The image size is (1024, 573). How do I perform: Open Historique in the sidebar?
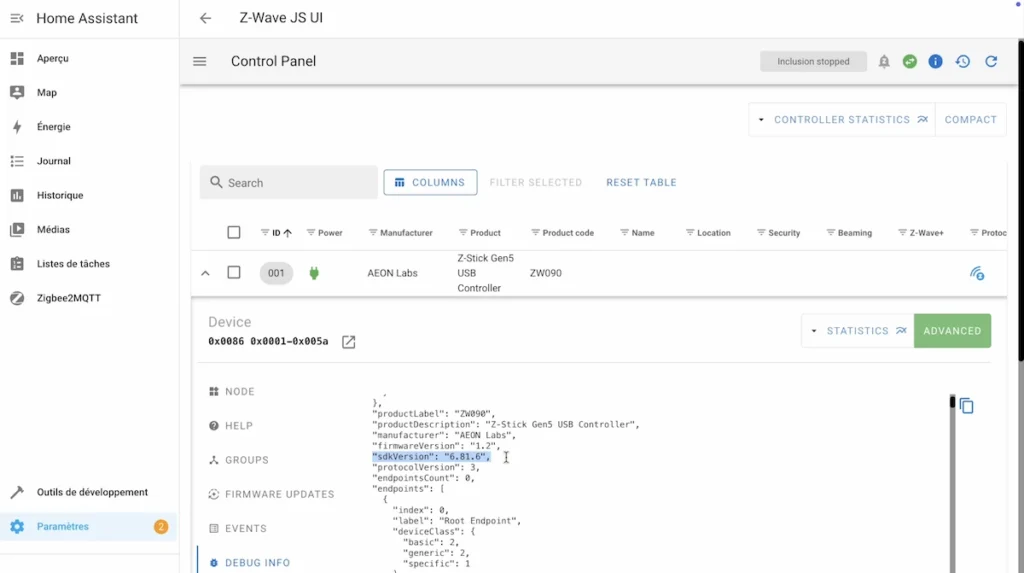[x=89, y=195]
